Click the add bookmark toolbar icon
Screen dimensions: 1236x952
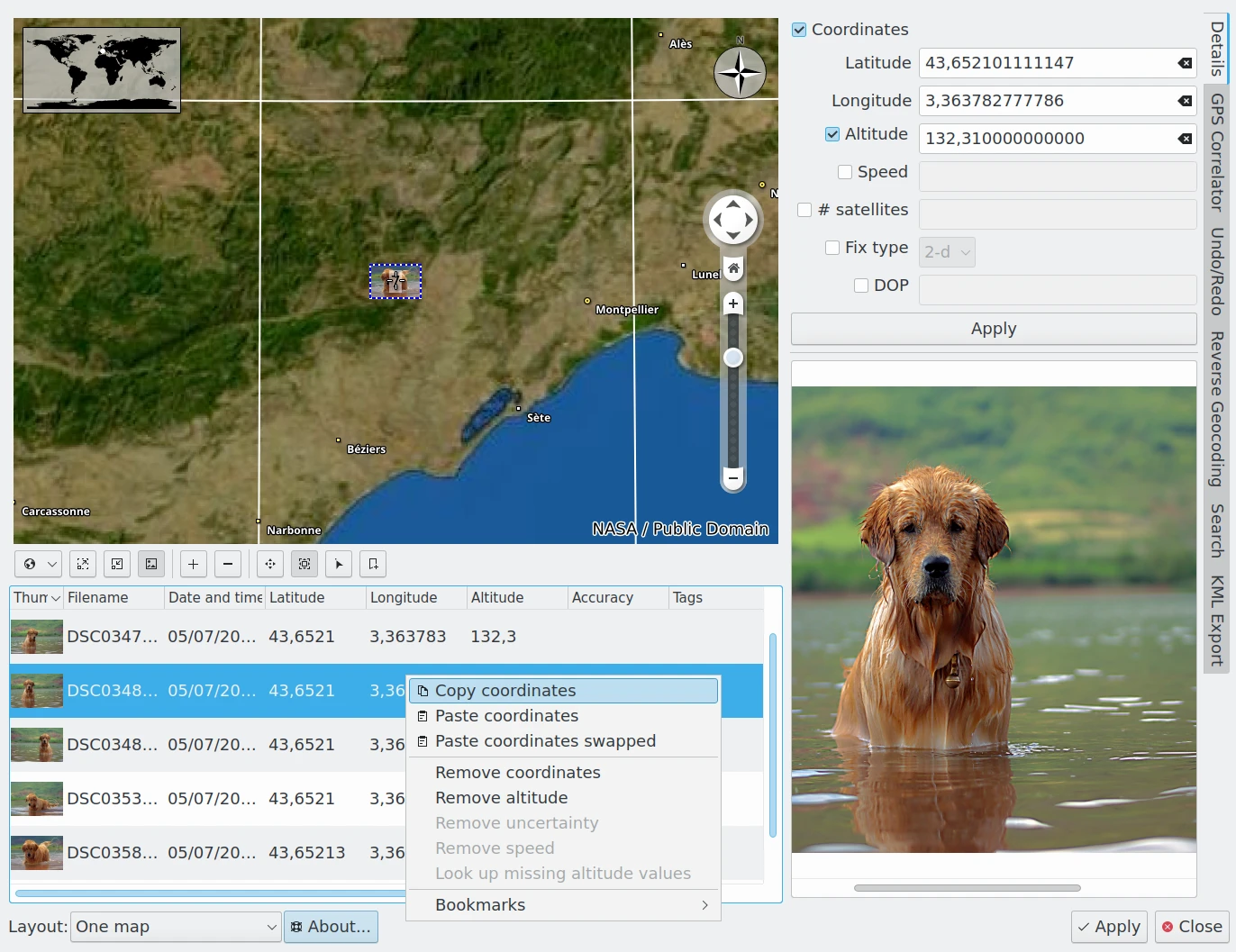(373, 564)
